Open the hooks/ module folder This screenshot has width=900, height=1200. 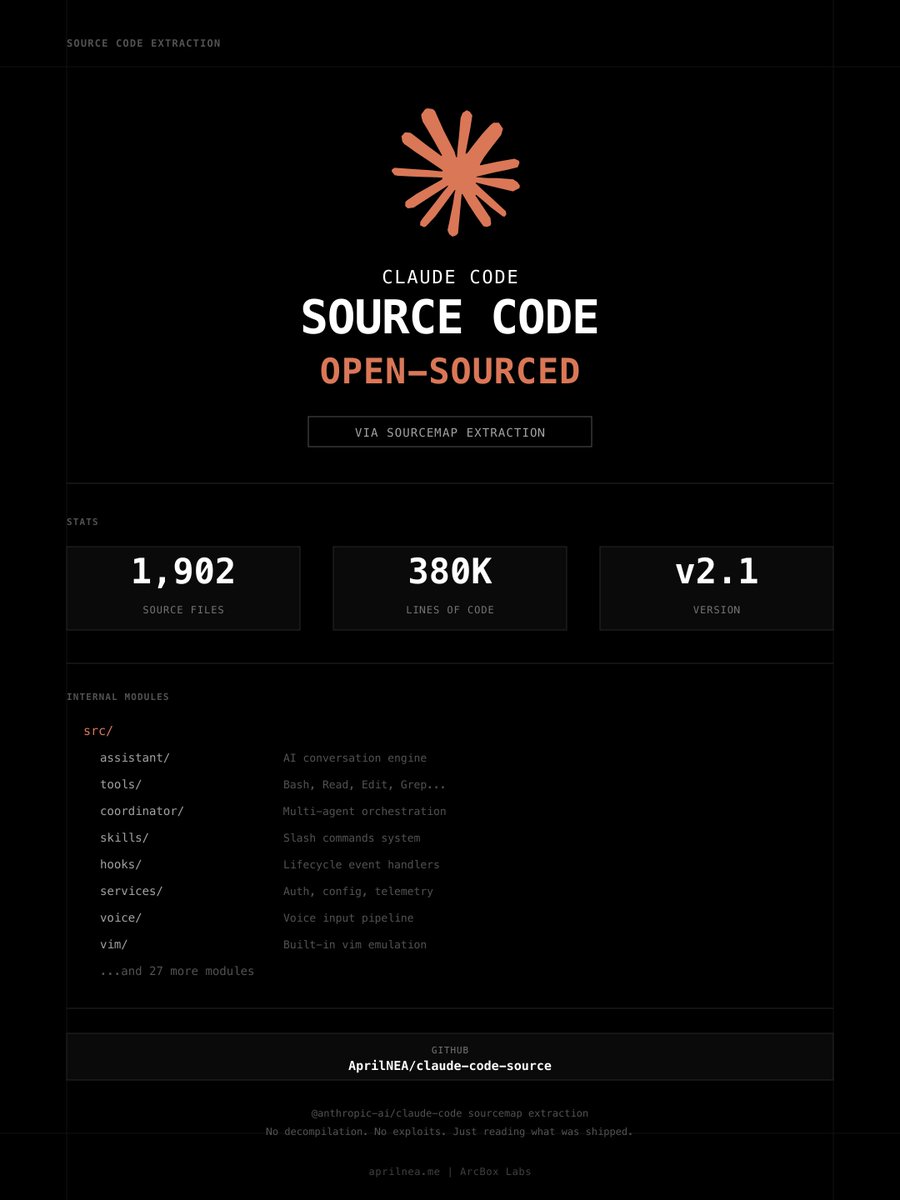pos(121,864)
